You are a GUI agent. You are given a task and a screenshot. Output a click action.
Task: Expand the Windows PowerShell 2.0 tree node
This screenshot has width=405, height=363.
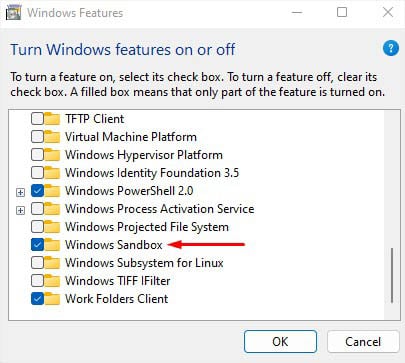[x=21, y=192]
